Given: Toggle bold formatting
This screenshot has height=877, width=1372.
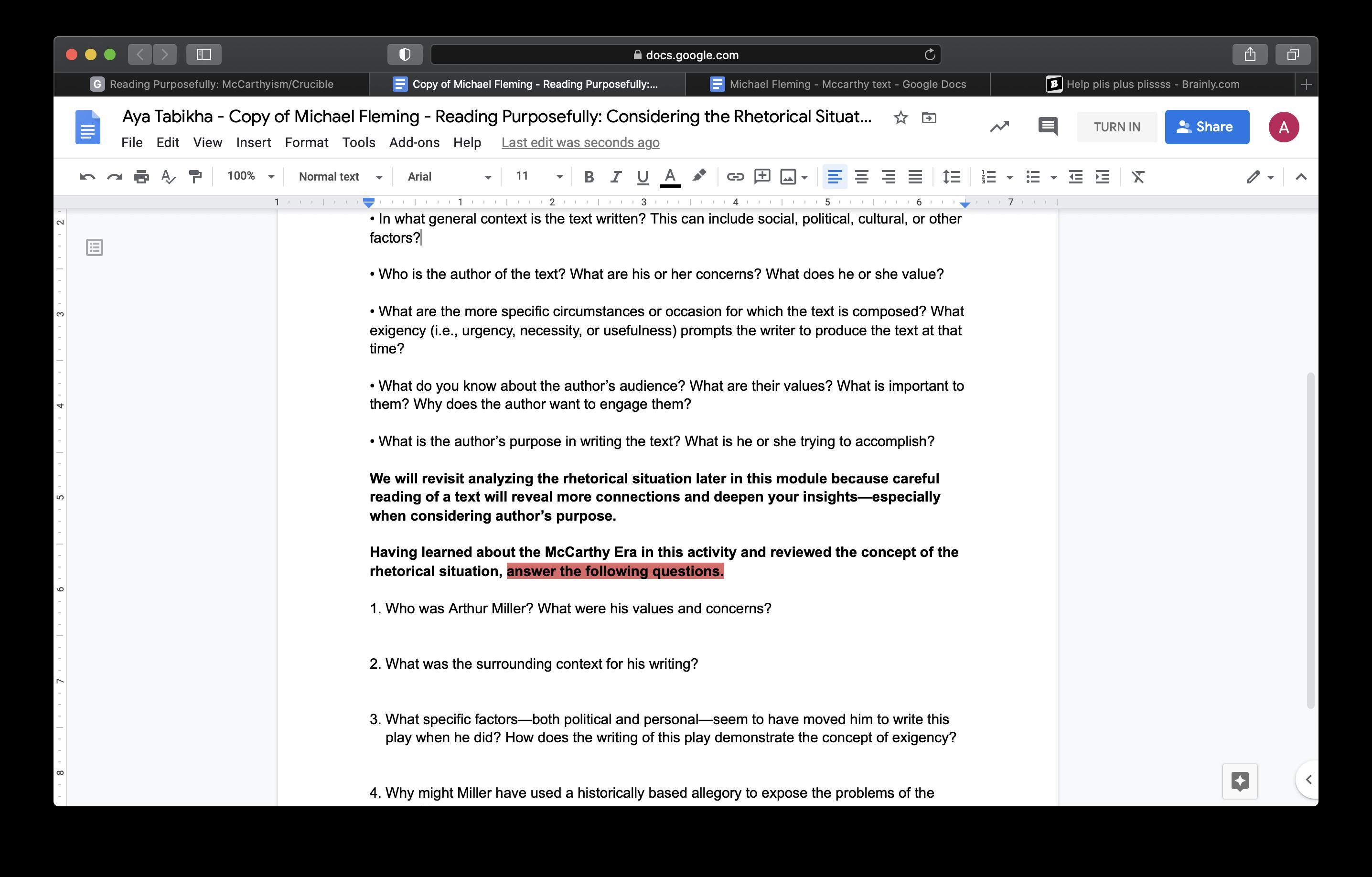Looking at the screenshot, I should click(x=589, y=177).
